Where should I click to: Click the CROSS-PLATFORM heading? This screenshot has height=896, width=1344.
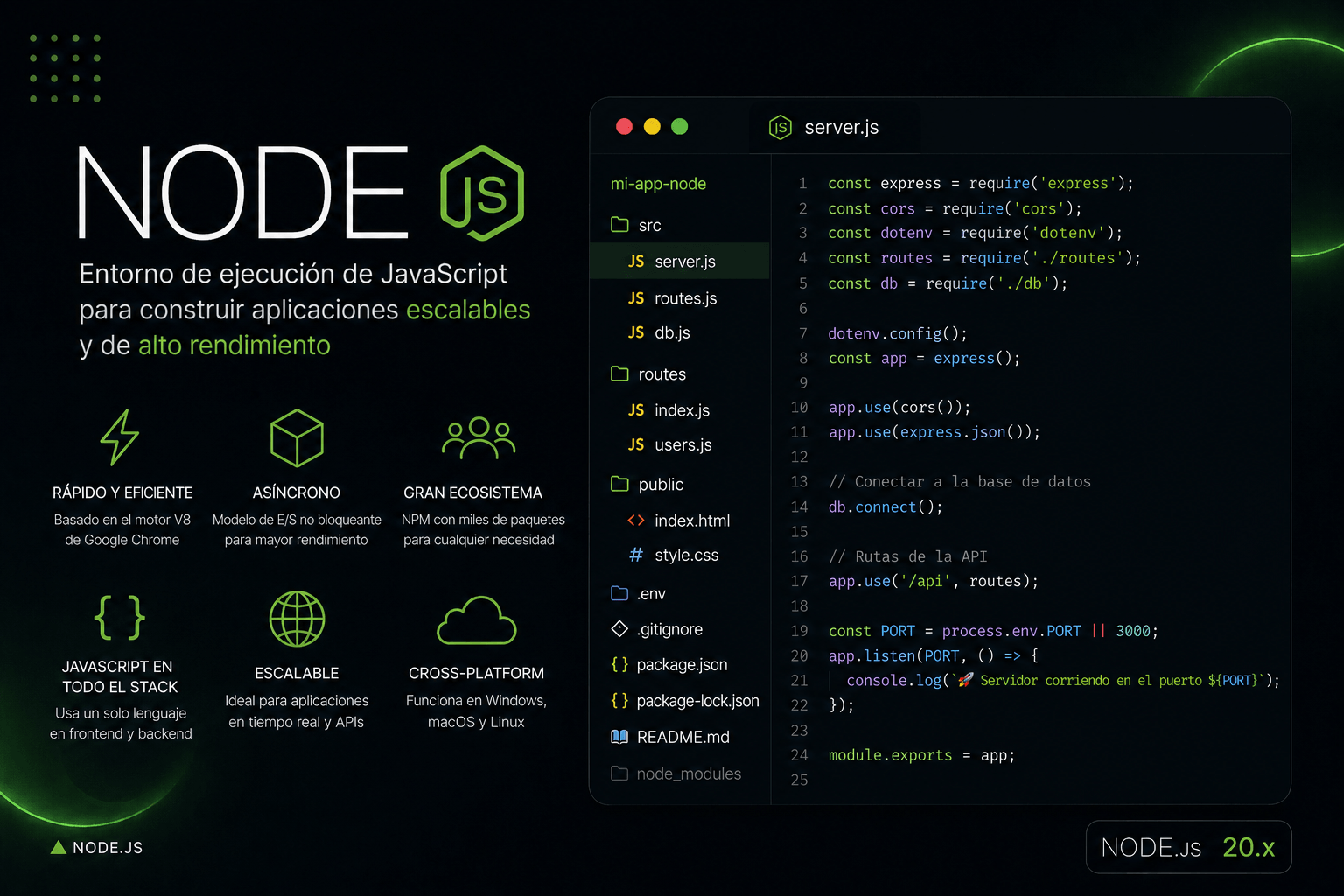click(x=476, y=673)
